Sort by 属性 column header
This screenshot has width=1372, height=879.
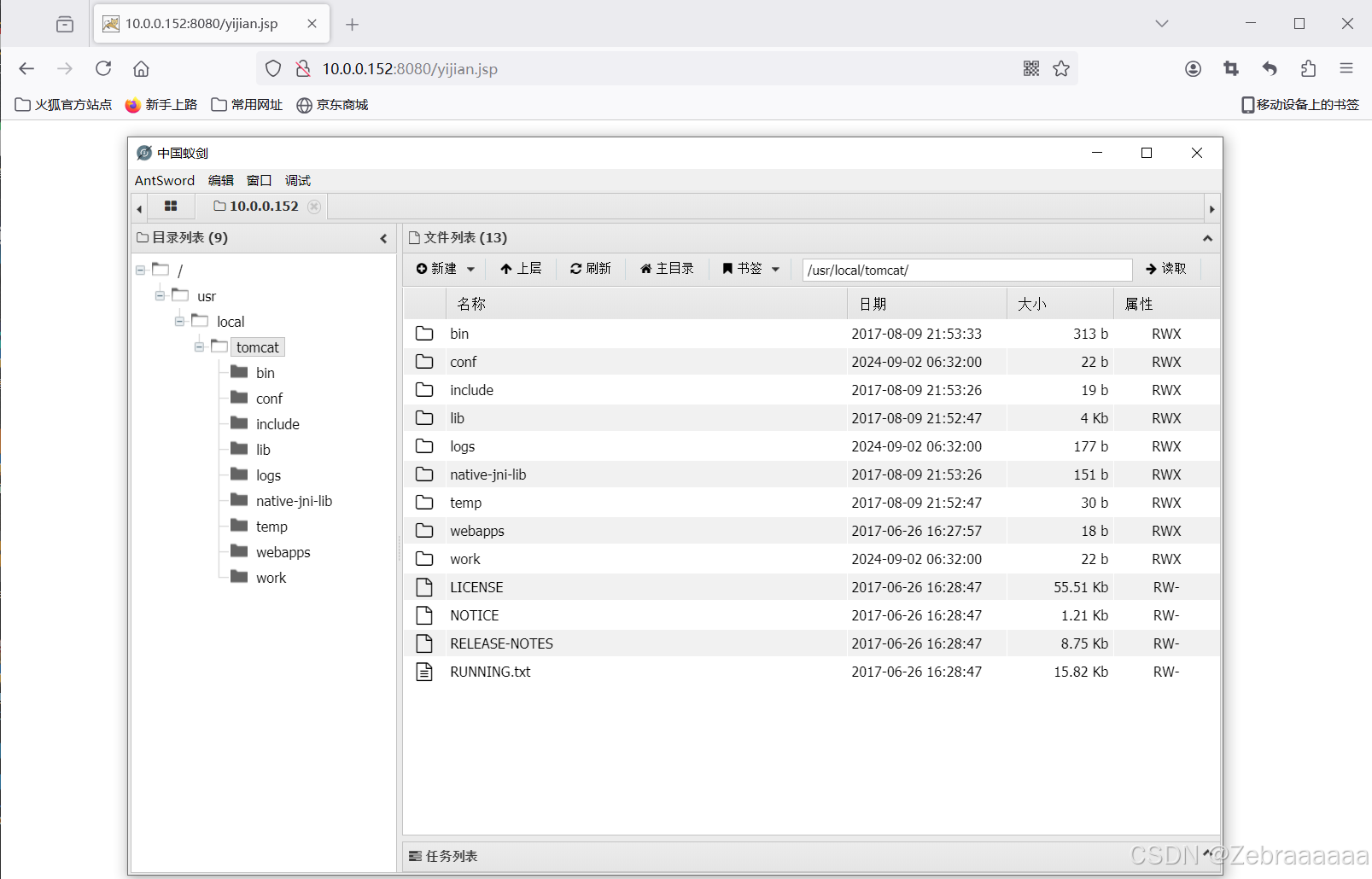pos(1166,304)
